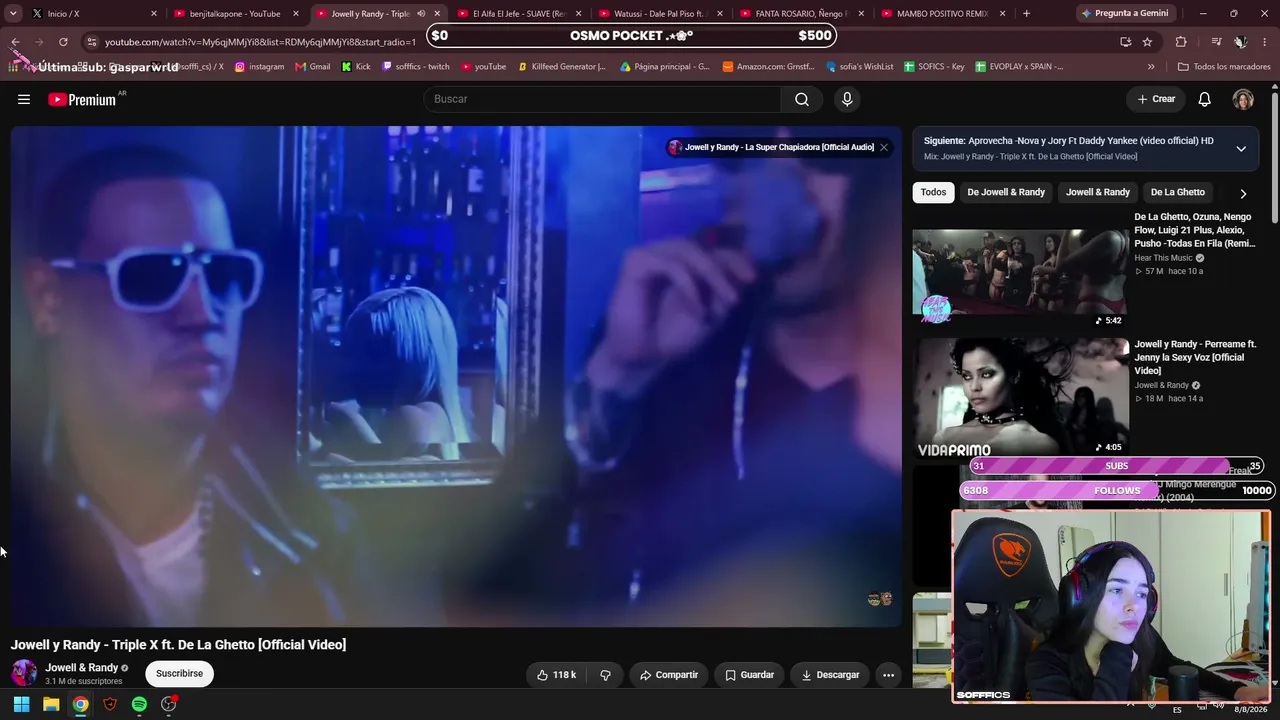Open Brave browser from taskbar

[110, 704]
